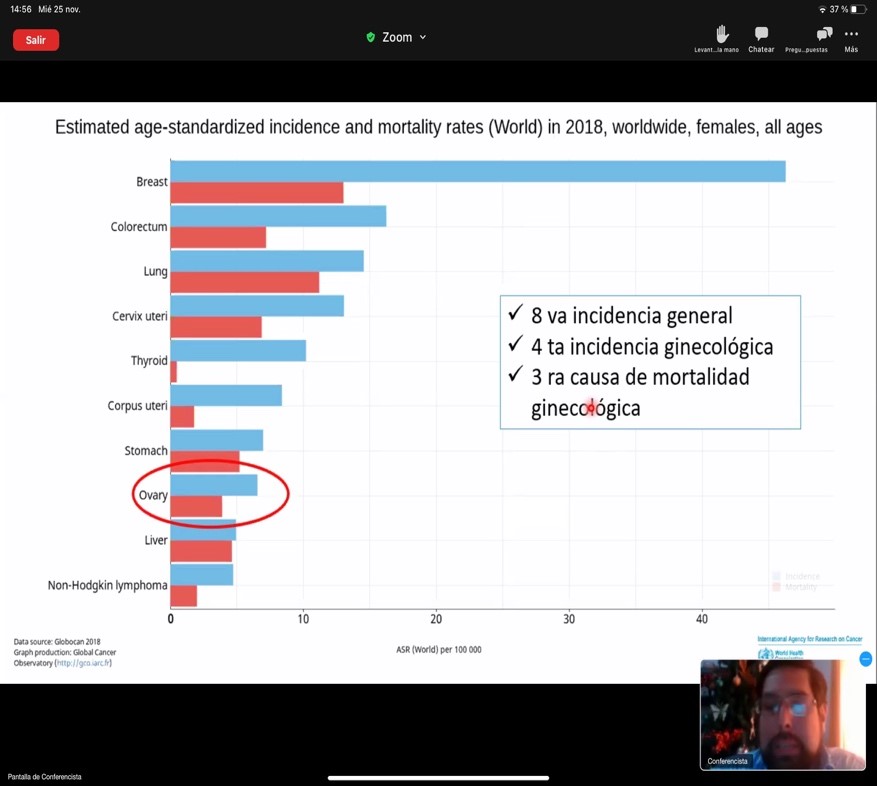877x786 pixels.
Task: Click the '8 va incidencia general' text
Action: click(x=631, y=316)
